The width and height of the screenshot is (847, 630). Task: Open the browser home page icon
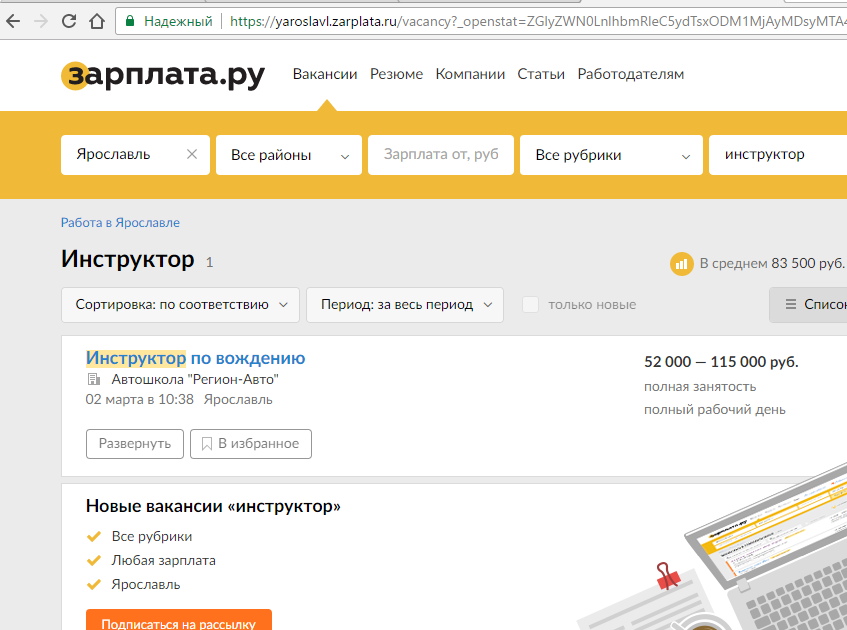coord(97,20)
